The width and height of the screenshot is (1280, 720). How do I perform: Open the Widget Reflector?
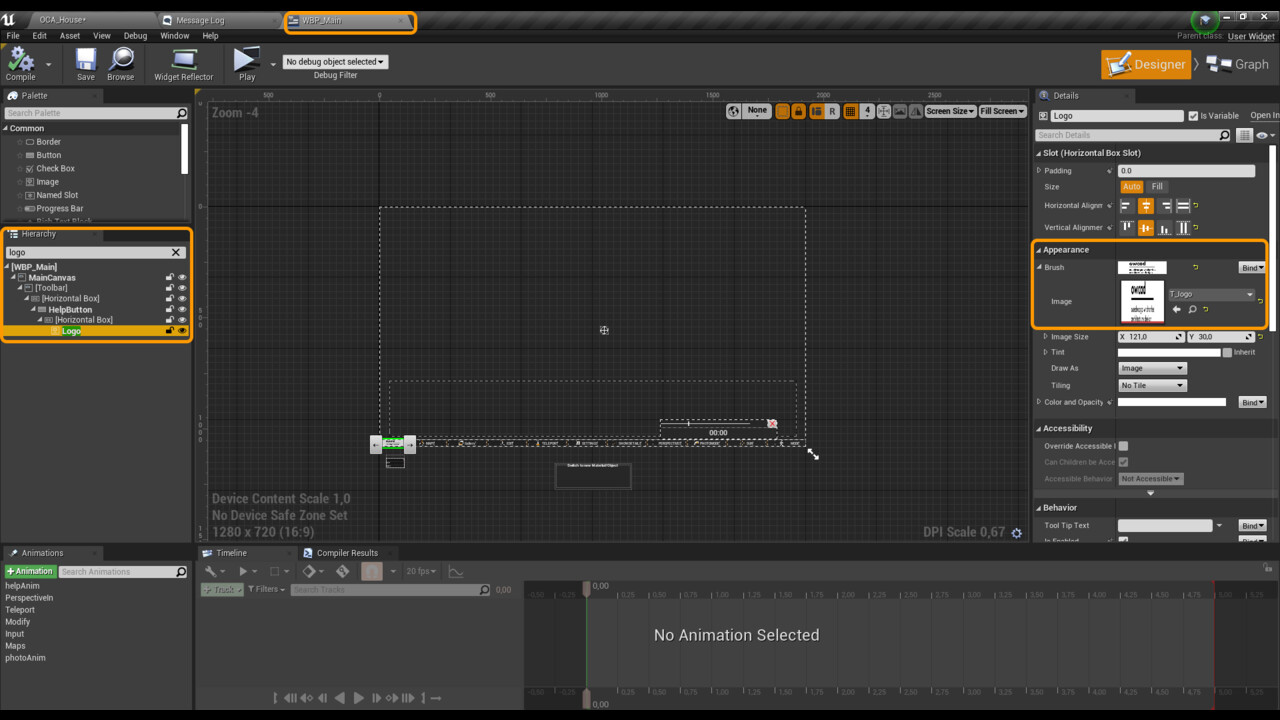[x=184, y=64]
